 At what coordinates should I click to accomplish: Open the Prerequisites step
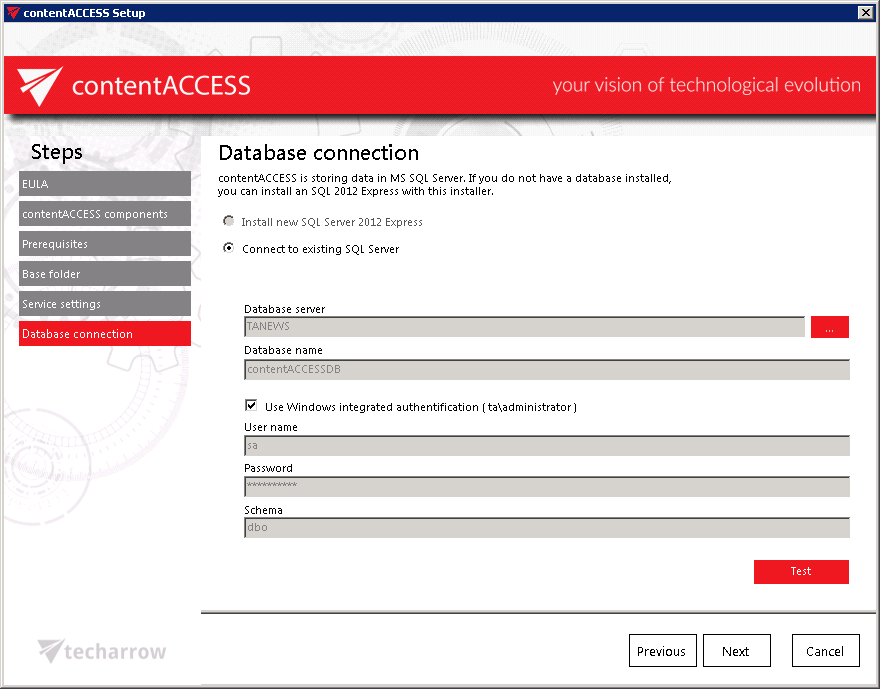click(x=104, y=244)
